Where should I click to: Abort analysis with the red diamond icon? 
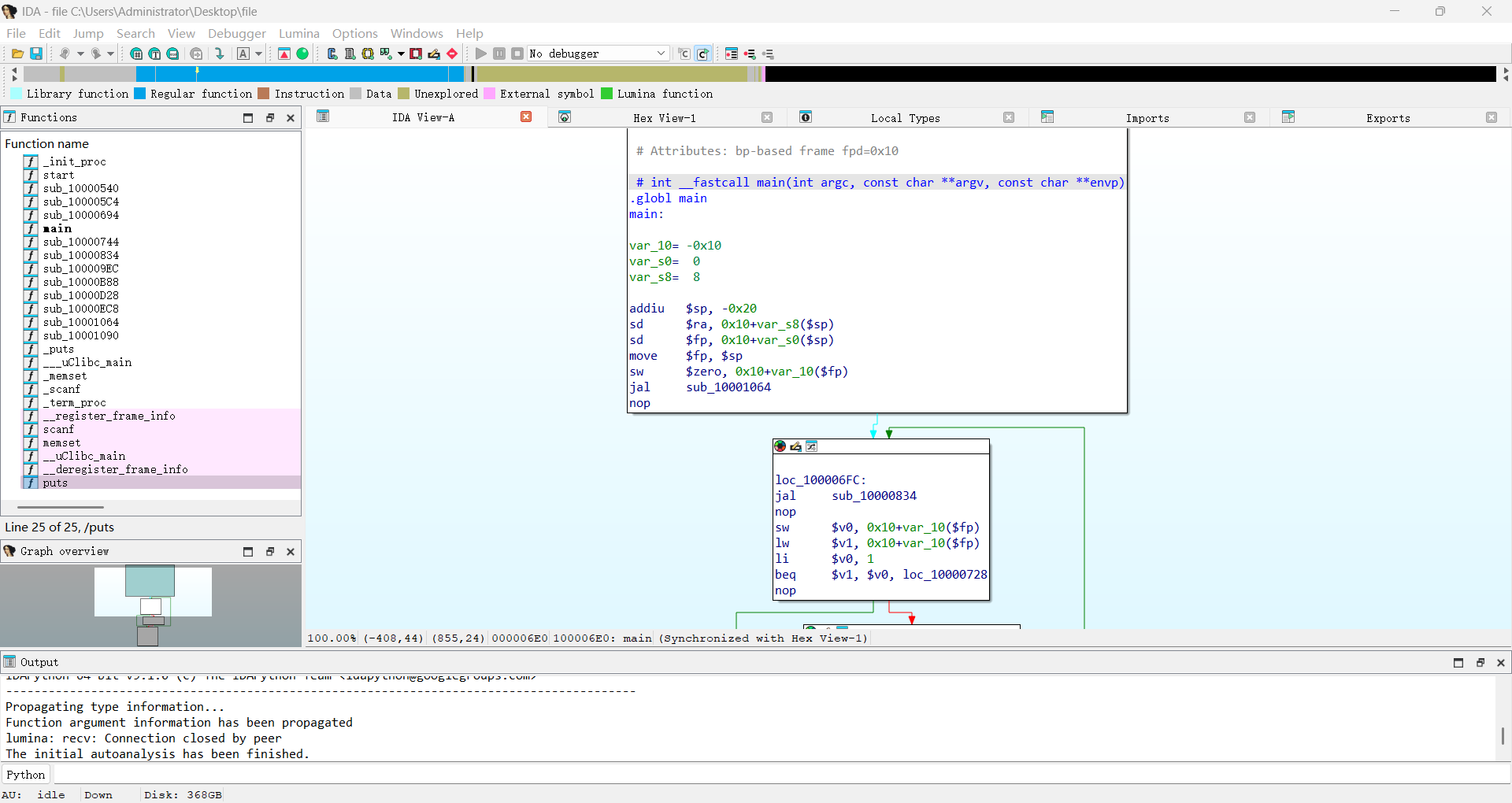click(x=453, y=54)
